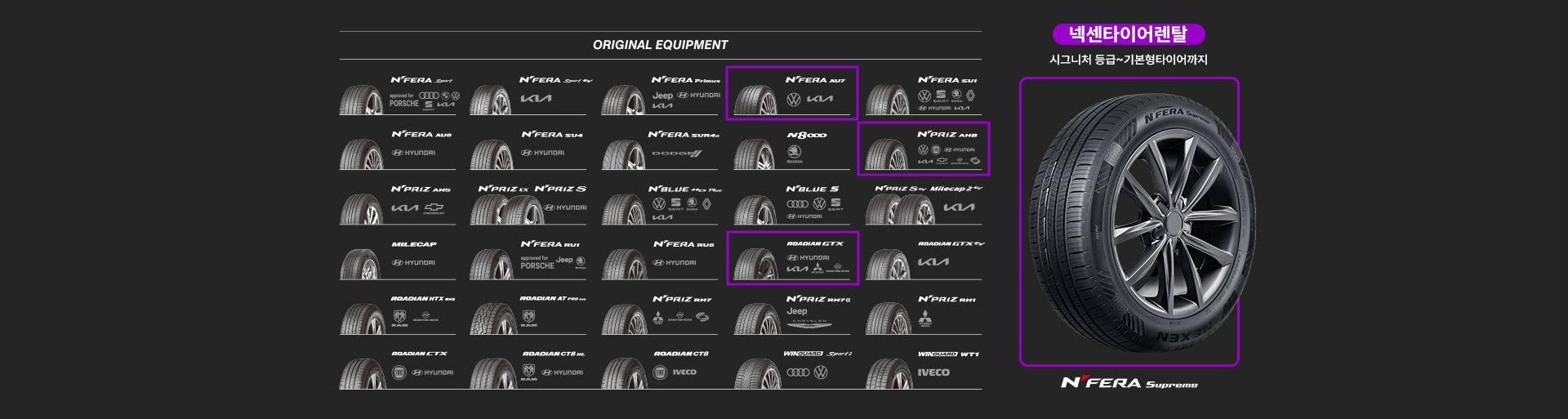Click the N'FERA Supreme label text
Image resolution: width=1568 pixels, height=419 pixels.
[1129, 383]
